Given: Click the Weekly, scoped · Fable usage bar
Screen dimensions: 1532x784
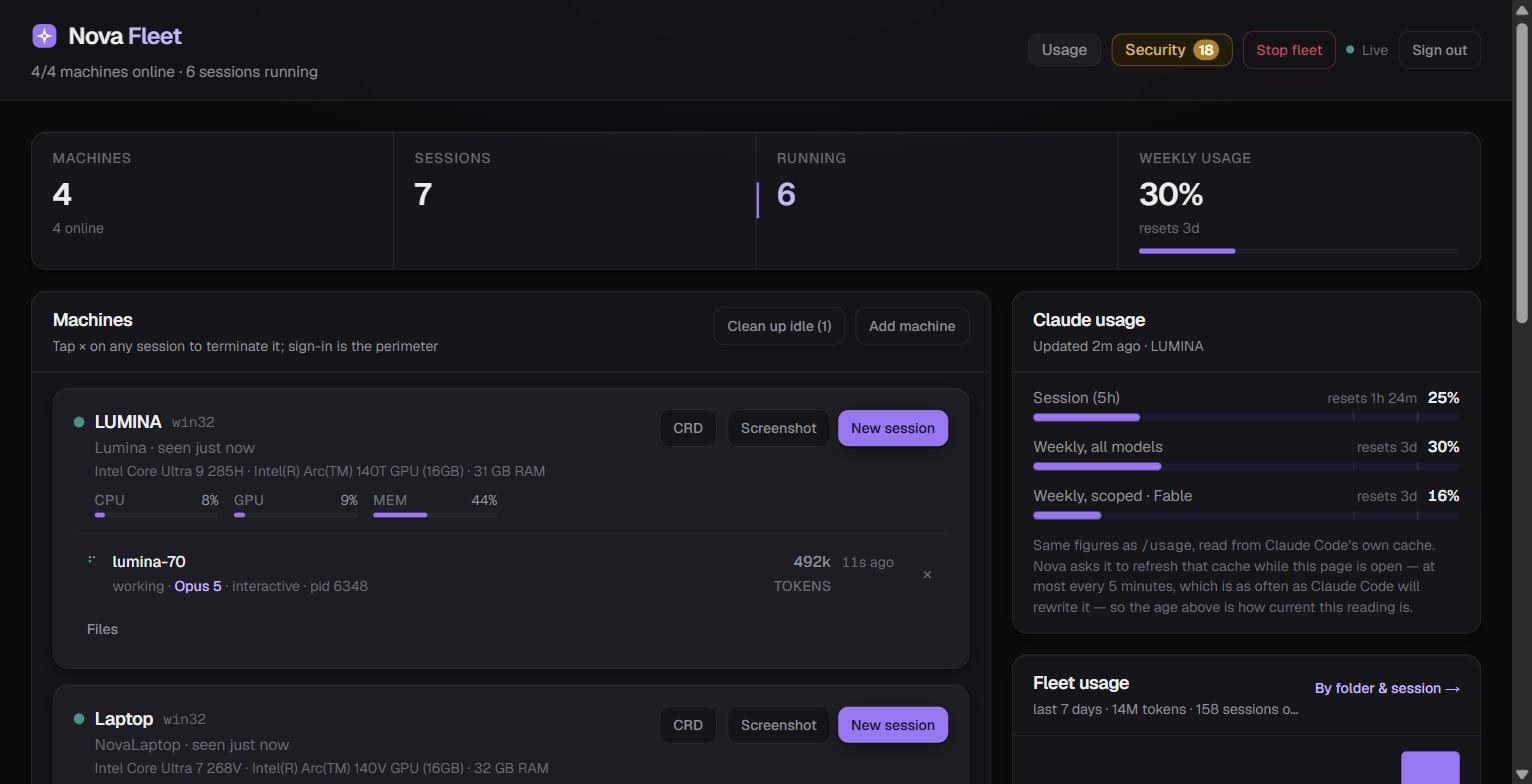Looking at the screenshot, I should [x=1246, y=515].
